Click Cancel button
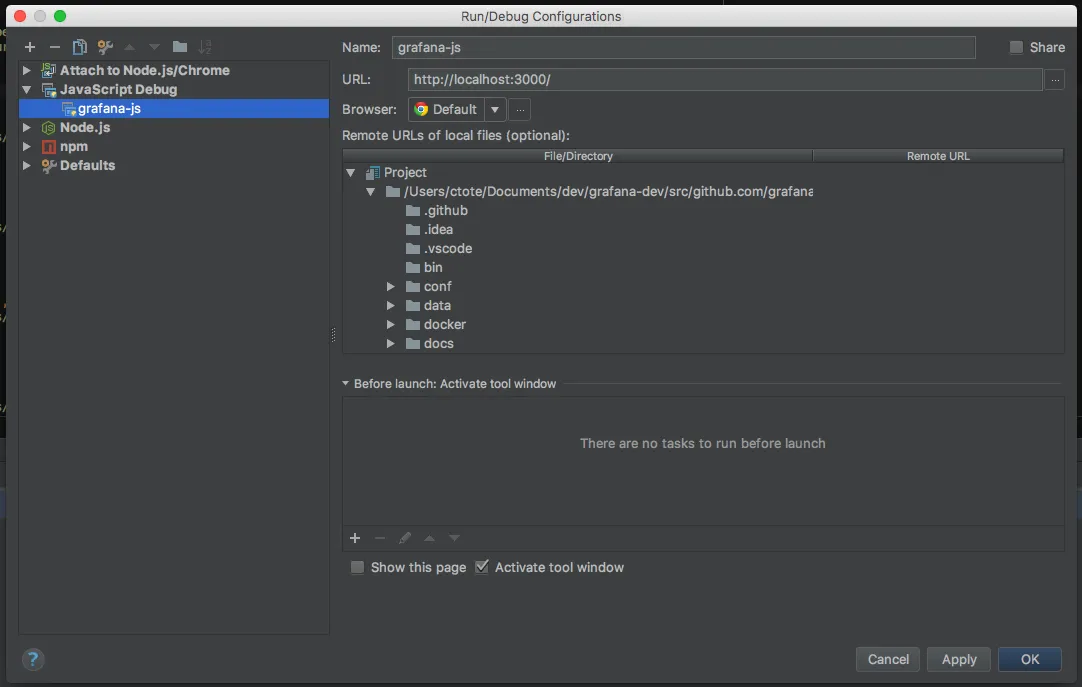The image size is (1082, 687). click(888, 659)
